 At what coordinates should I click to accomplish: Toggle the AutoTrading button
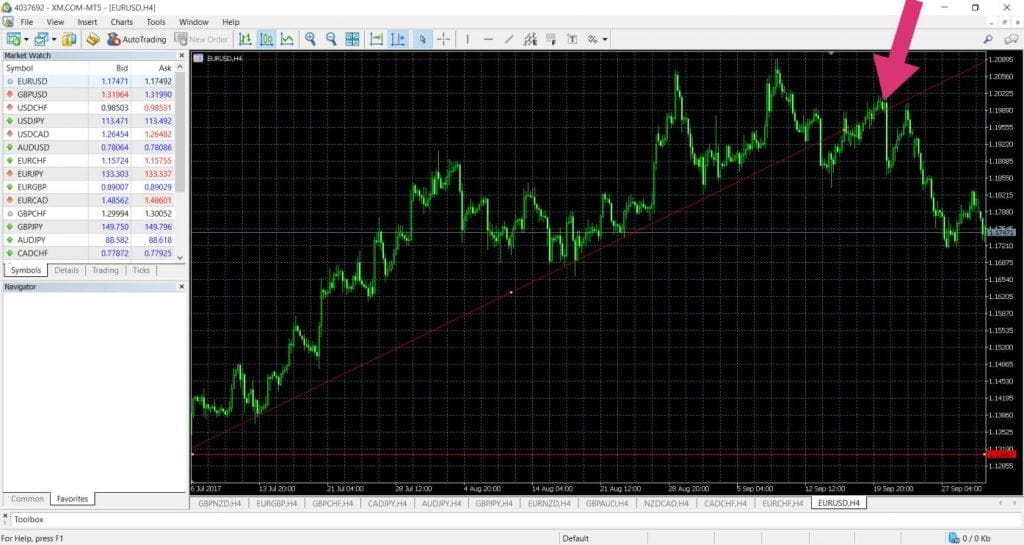(137, 39)
